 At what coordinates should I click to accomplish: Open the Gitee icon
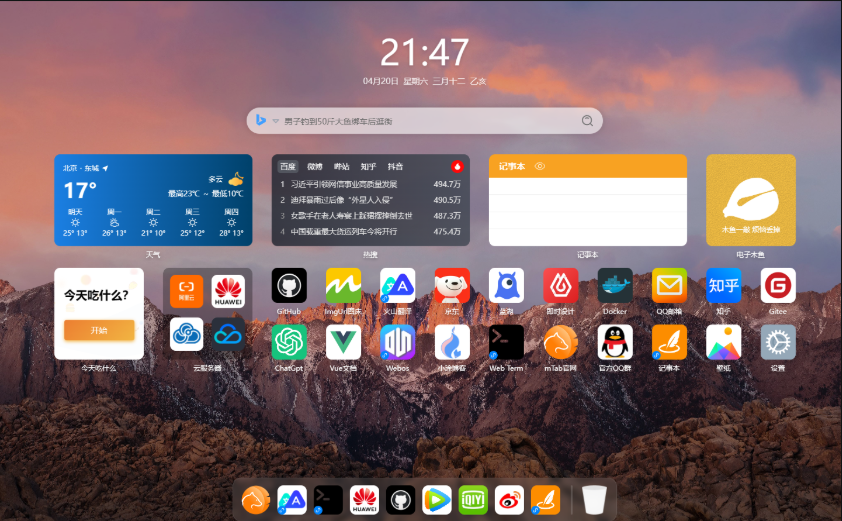click(778, 285)
